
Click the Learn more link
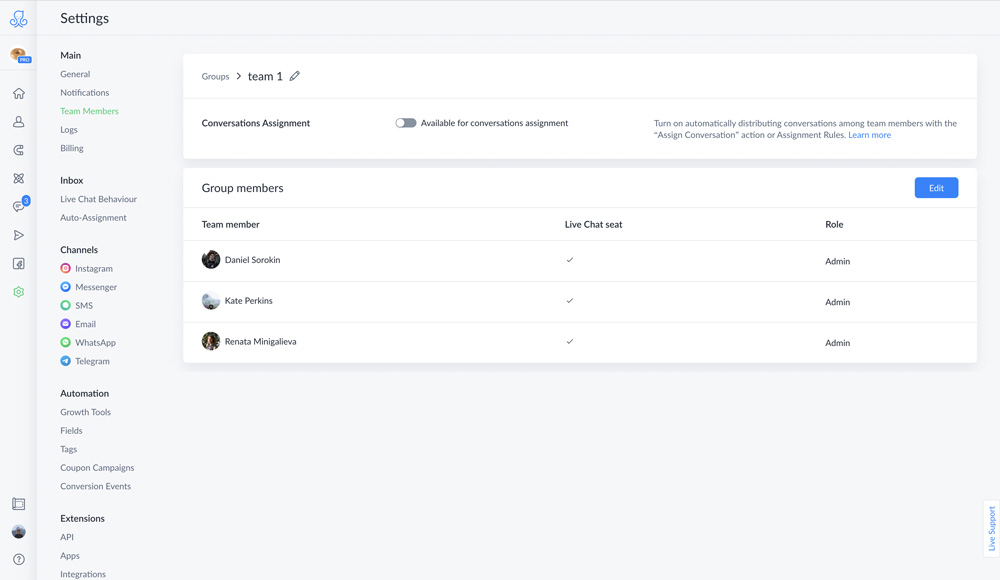tap(869, 135)
